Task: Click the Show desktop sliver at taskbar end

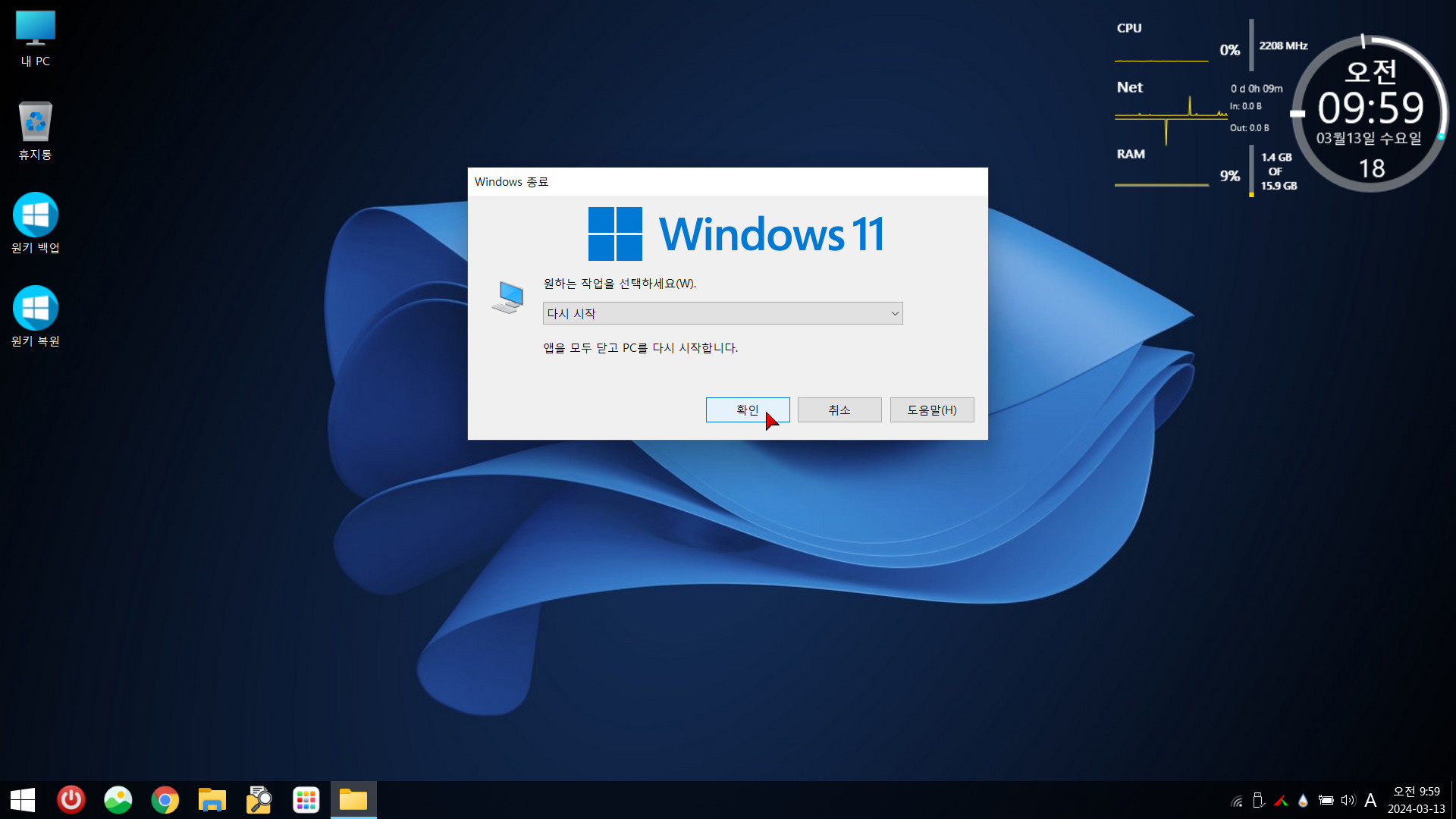Action: (1452, 800)
